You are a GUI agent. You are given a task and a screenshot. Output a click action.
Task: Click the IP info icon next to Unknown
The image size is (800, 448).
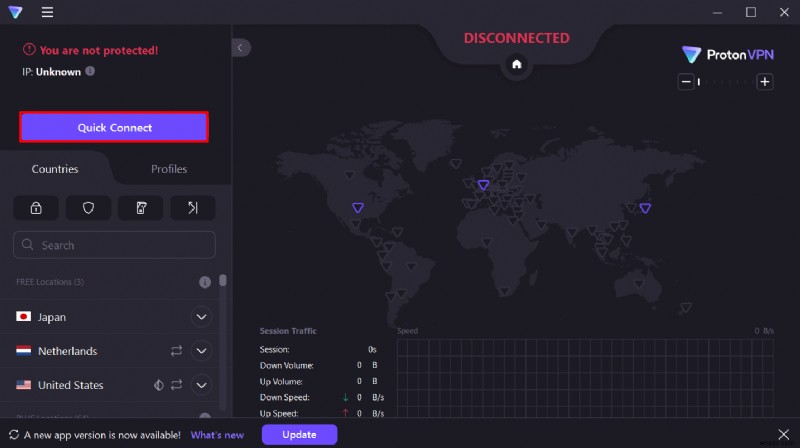pos(90,71)
